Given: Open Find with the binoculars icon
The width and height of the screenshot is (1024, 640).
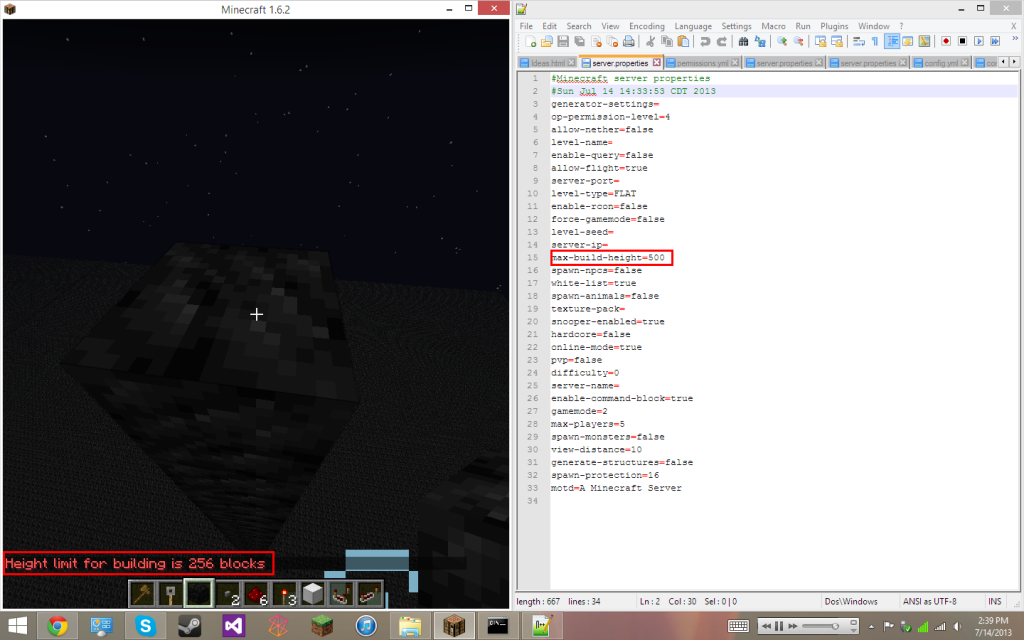Looking at the screenshot, I should [x=743, y=42].
